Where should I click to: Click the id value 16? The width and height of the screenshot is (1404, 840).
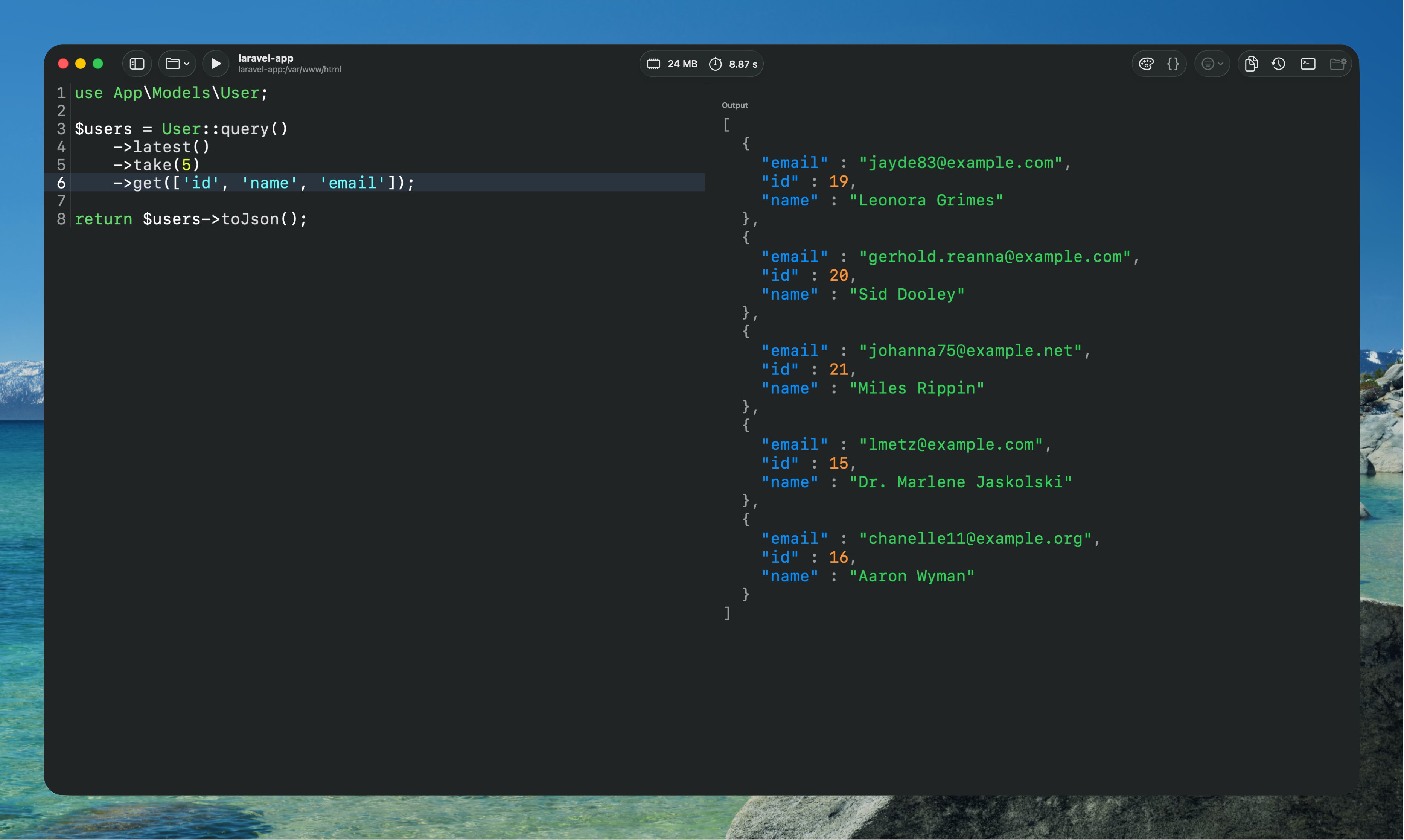pyautogui.click(x=838, y=557)
